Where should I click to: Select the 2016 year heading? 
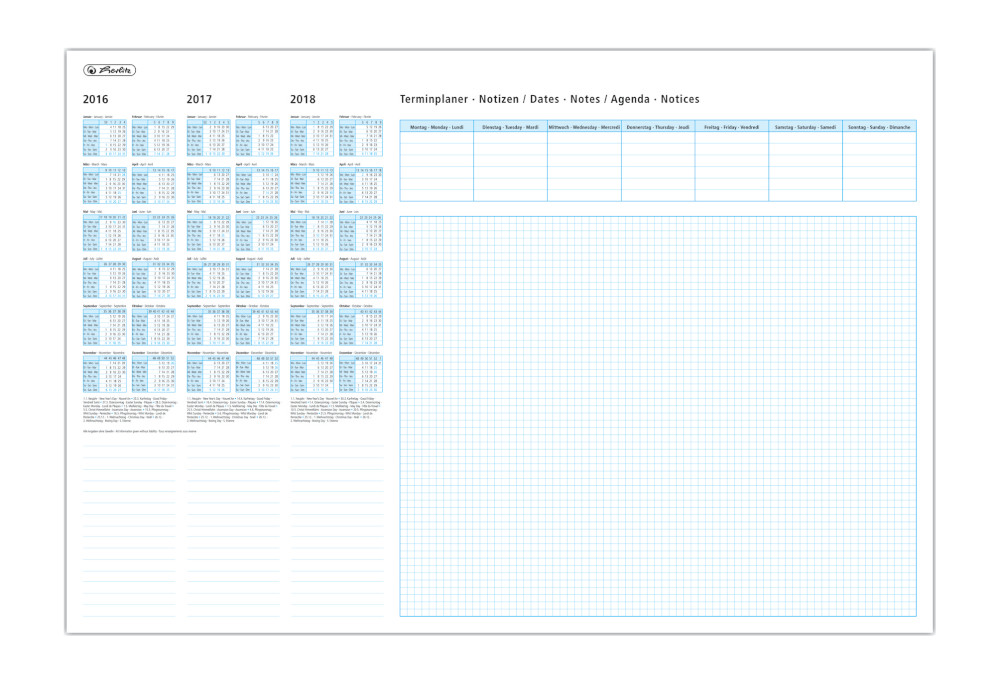pyautogui.click(x=96, y=100)
